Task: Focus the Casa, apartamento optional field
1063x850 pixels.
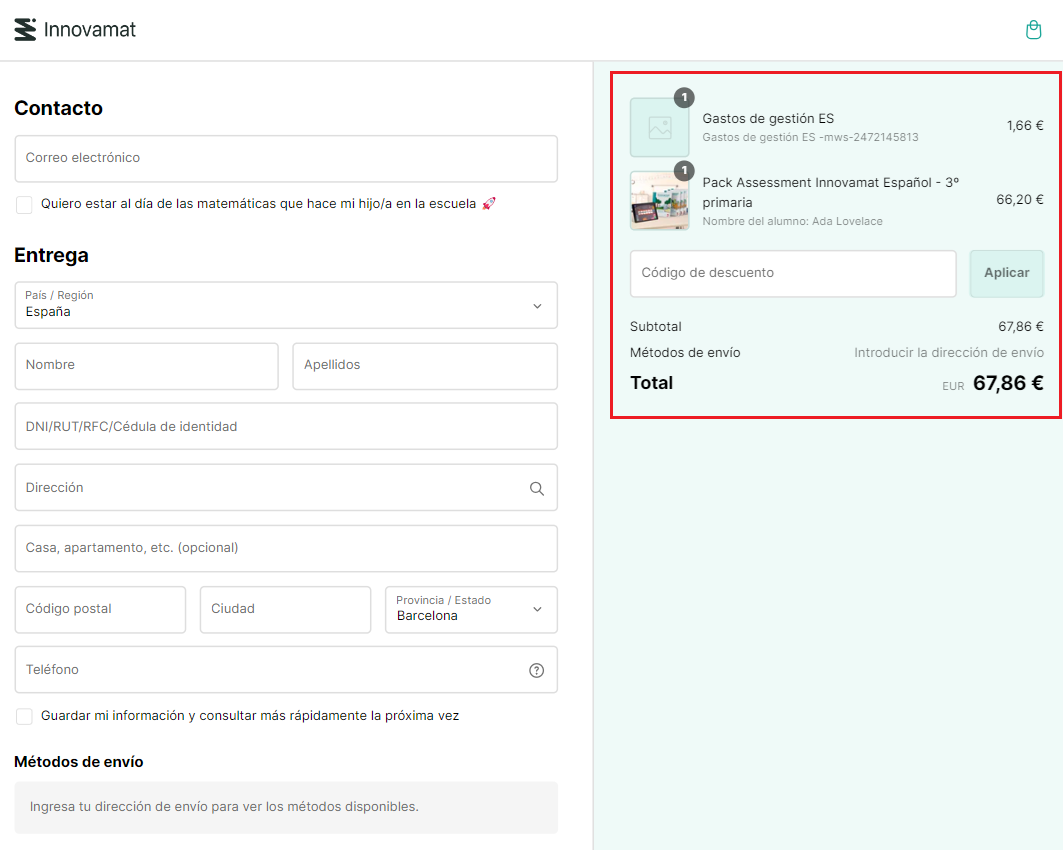Action: coord(286,548)
